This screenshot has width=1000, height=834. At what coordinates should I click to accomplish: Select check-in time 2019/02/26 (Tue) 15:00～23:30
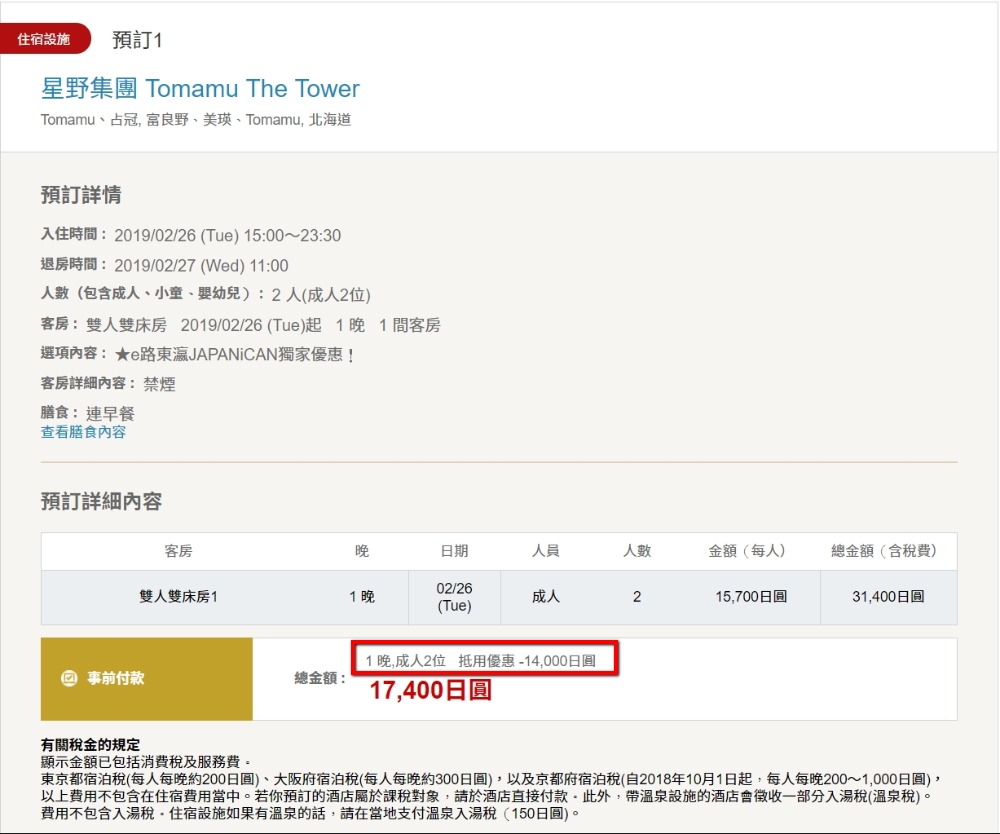coord(228,235)
